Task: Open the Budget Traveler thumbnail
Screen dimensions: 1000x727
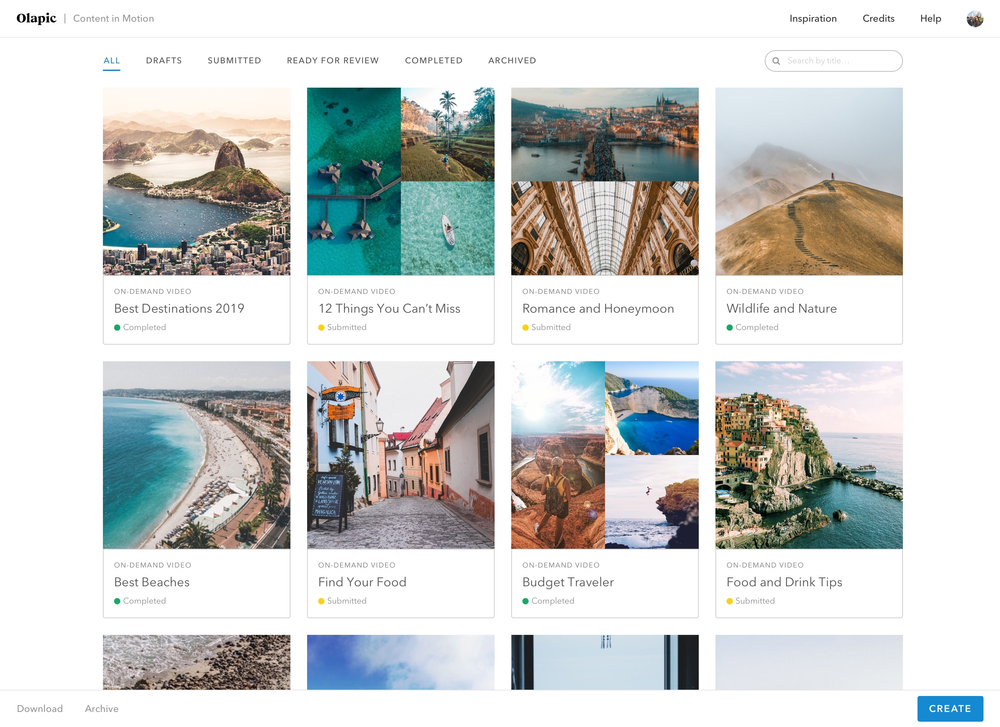Action: click(x=605, y=455)
